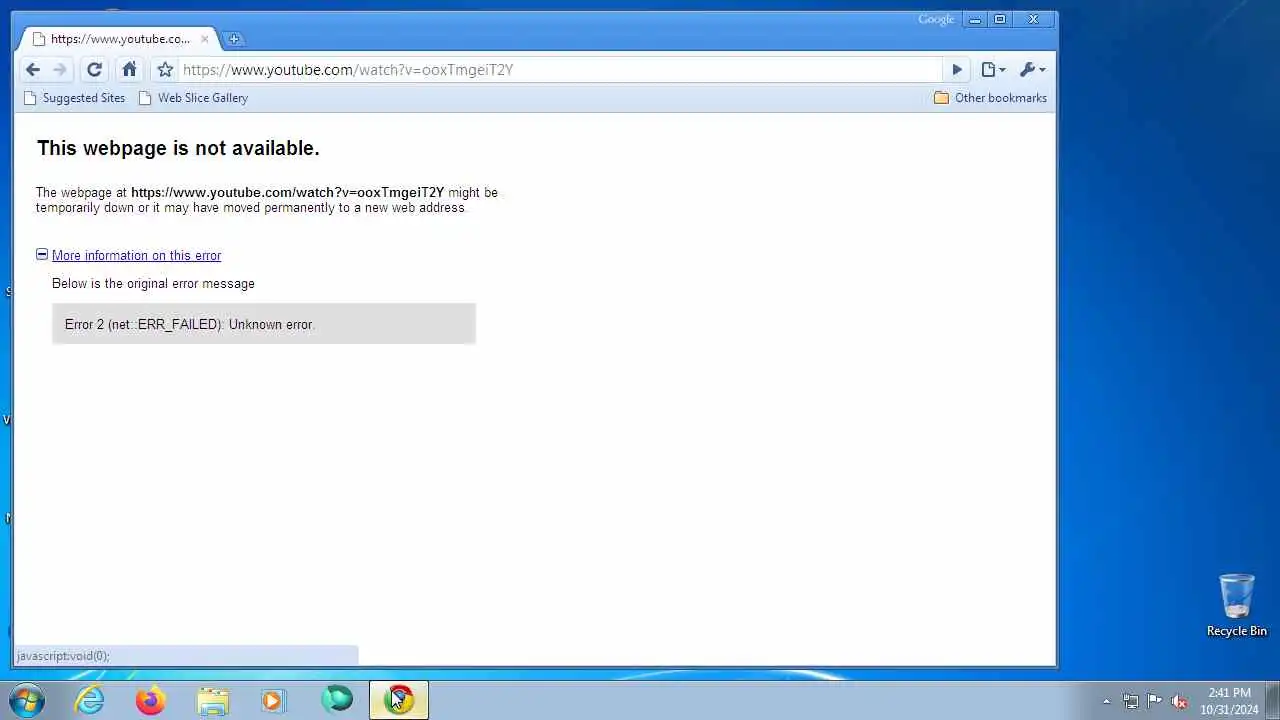Open the clock showing 2:41 PM
Viewport: 1280px width, 720px height.
click(x=1229, y=701)
